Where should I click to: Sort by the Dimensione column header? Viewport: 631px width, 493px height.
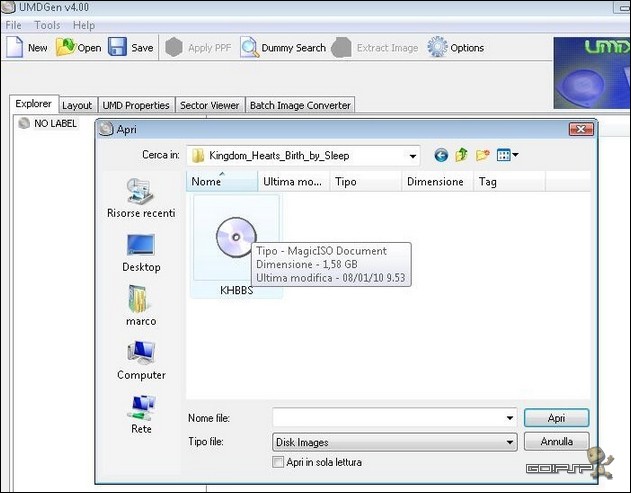click(438, 182)
